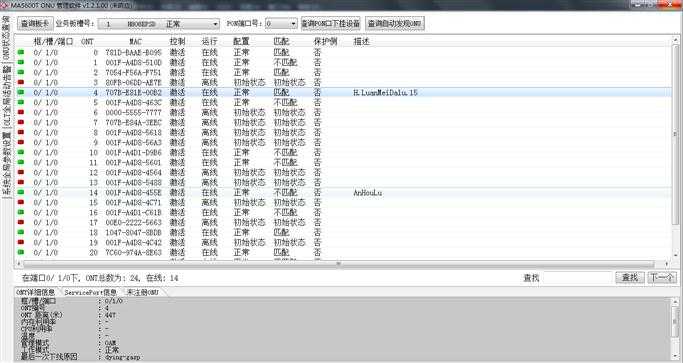The width and height of the screenshot is (683, 363).
Task: Switch to the ONT详细信息 tab
Action: click(x=36, y=292)
